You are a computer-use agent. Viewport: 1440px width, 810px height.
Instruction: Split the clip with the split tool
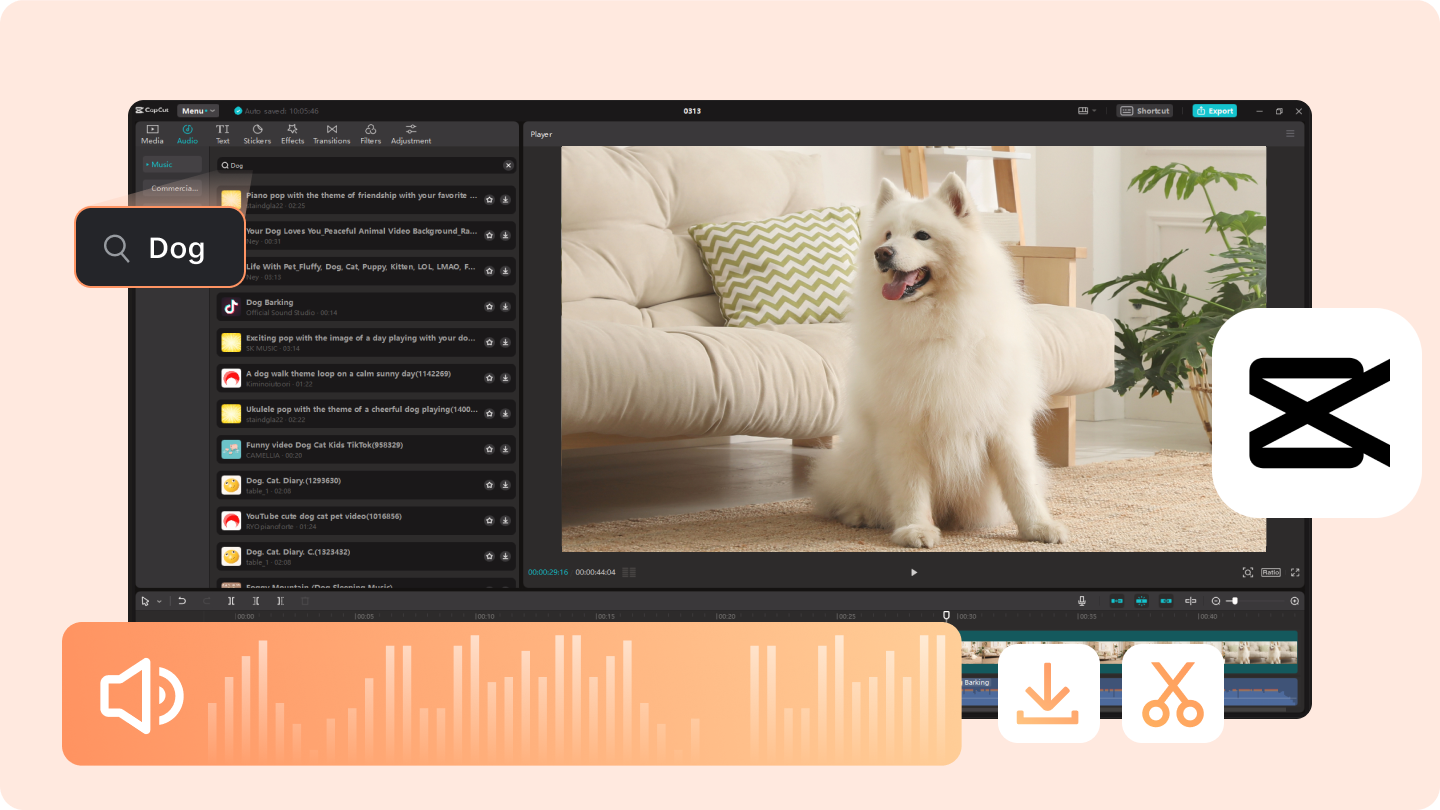231,600
